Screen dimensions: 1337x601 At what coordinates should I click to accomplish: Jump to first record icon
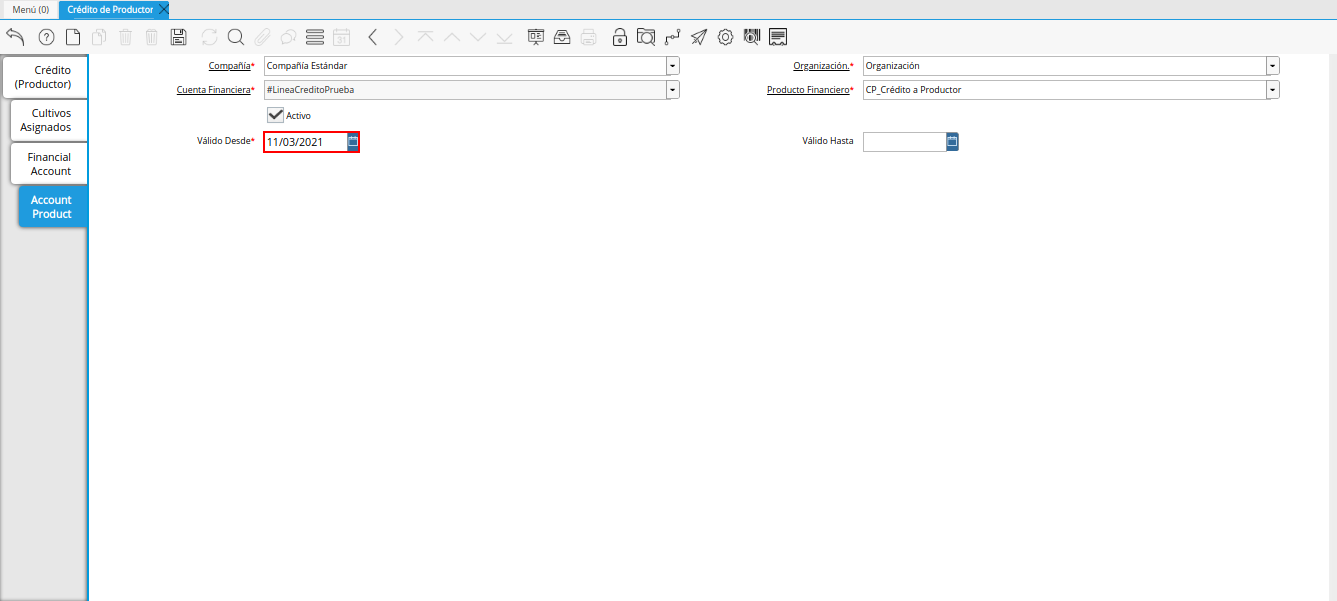425,37
